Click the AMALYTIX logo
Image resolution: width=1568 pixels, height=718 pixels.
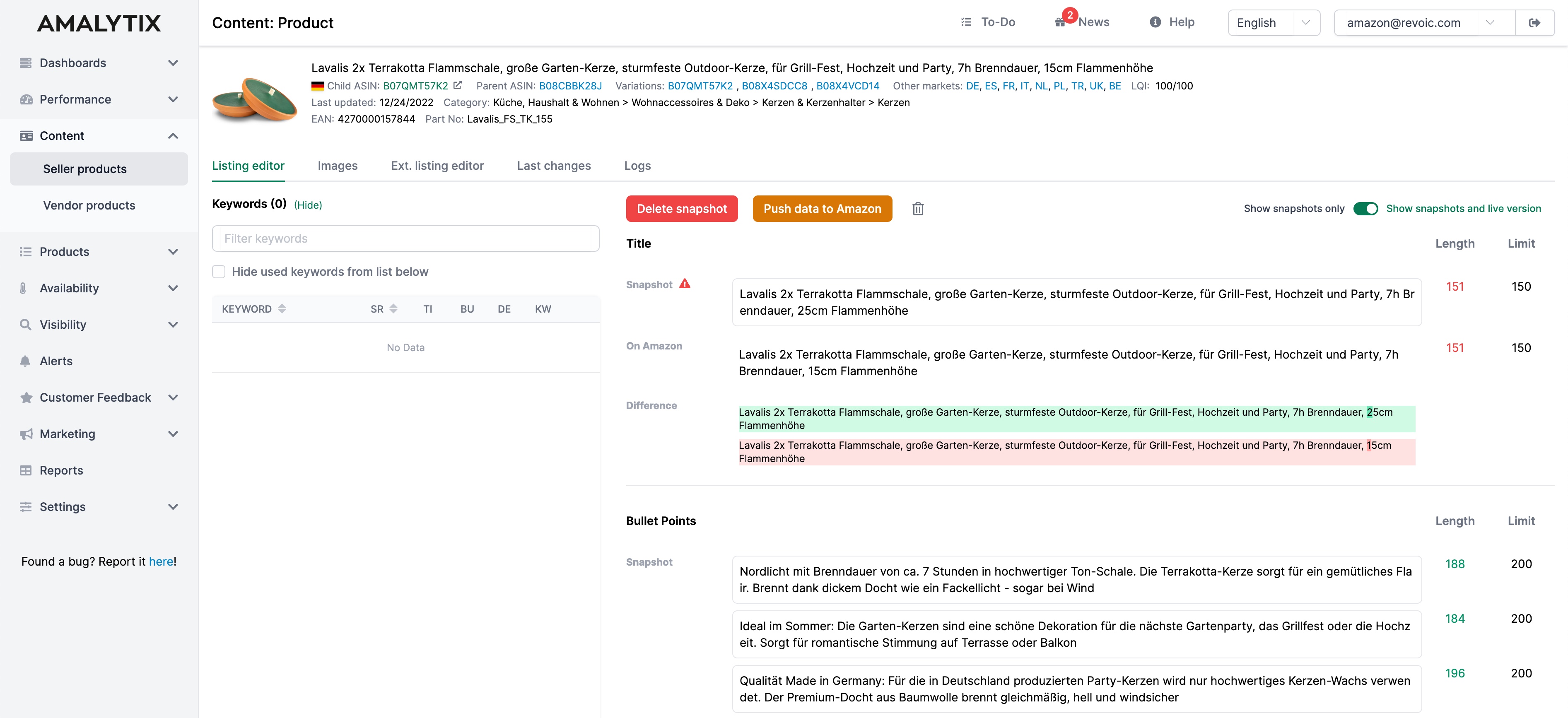pos(99,23)
